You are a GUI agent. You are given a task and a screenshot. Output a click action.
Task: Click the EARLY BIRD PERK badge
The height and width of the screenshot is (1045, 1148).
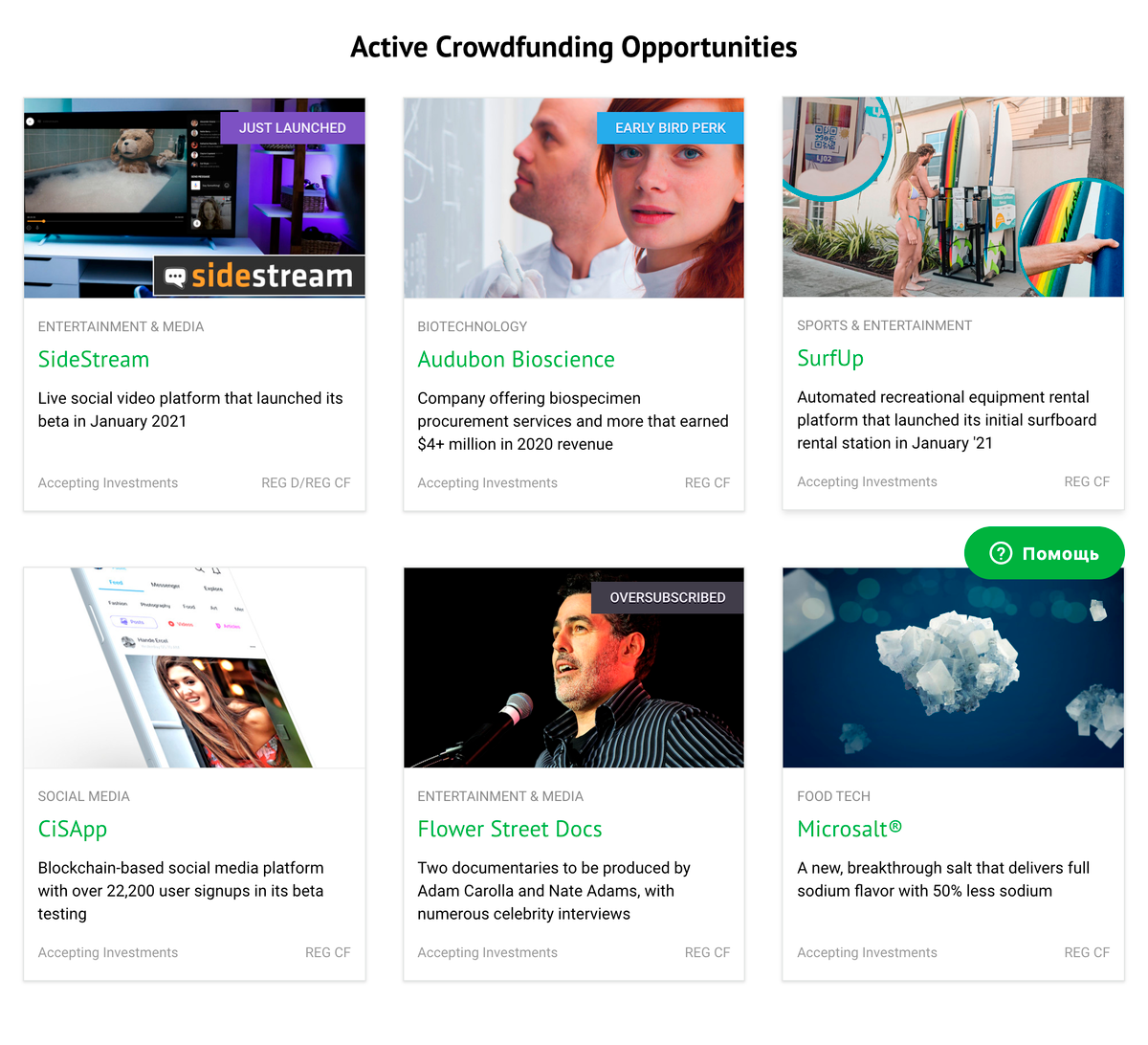671,127
